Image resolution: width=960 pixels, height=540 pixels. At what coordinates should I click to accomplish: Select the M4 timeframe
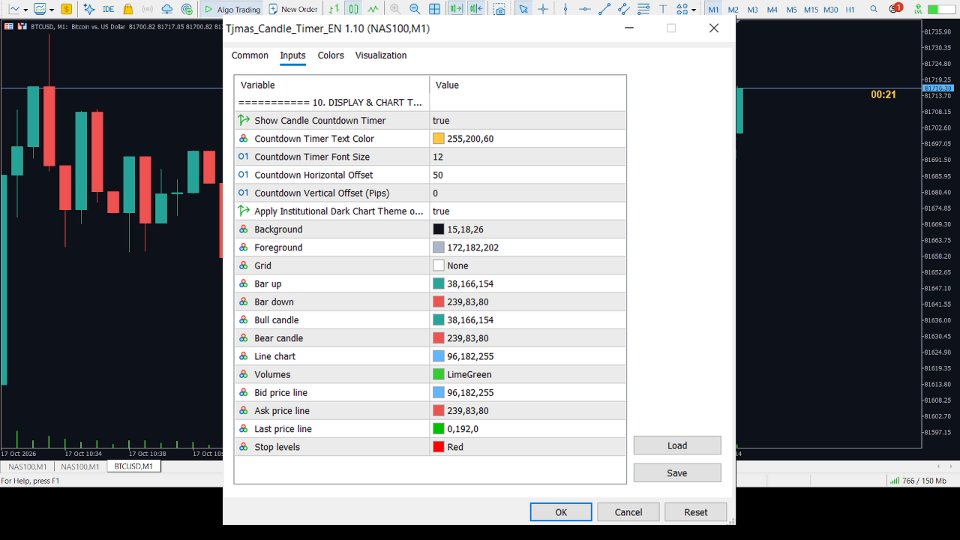[772, 9]
